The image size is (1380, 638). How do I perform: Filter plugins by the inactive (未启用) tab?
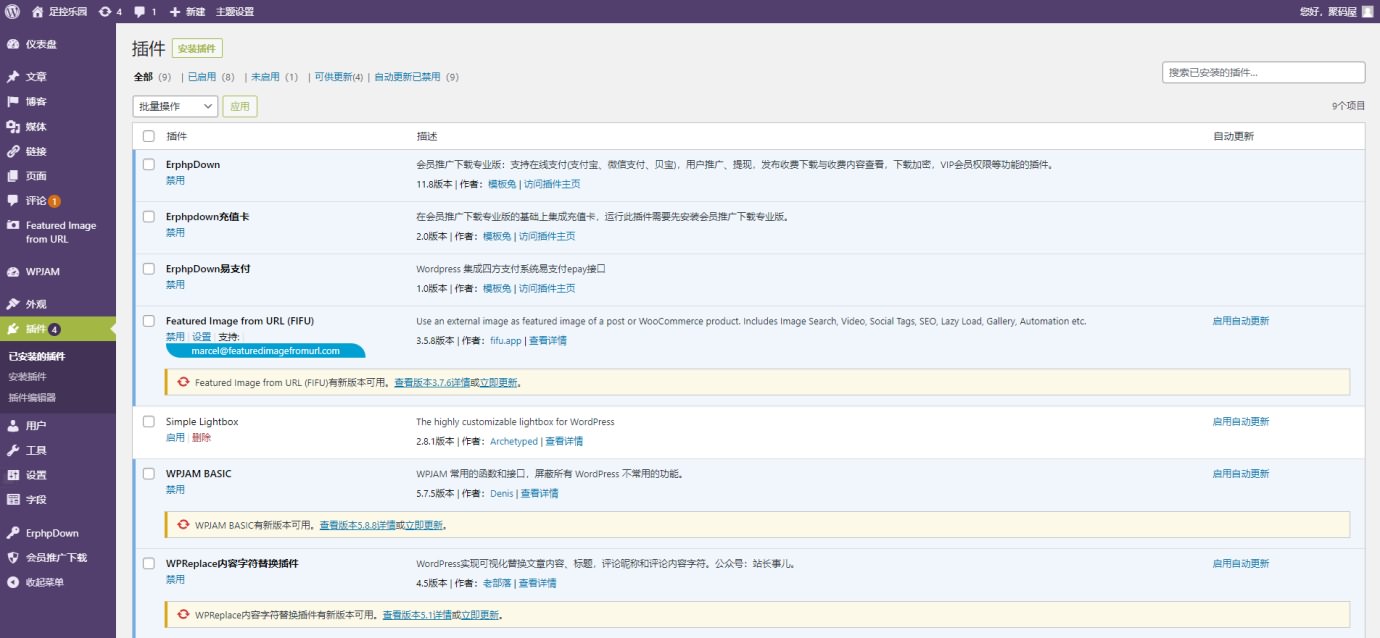[x=265, y=77]
